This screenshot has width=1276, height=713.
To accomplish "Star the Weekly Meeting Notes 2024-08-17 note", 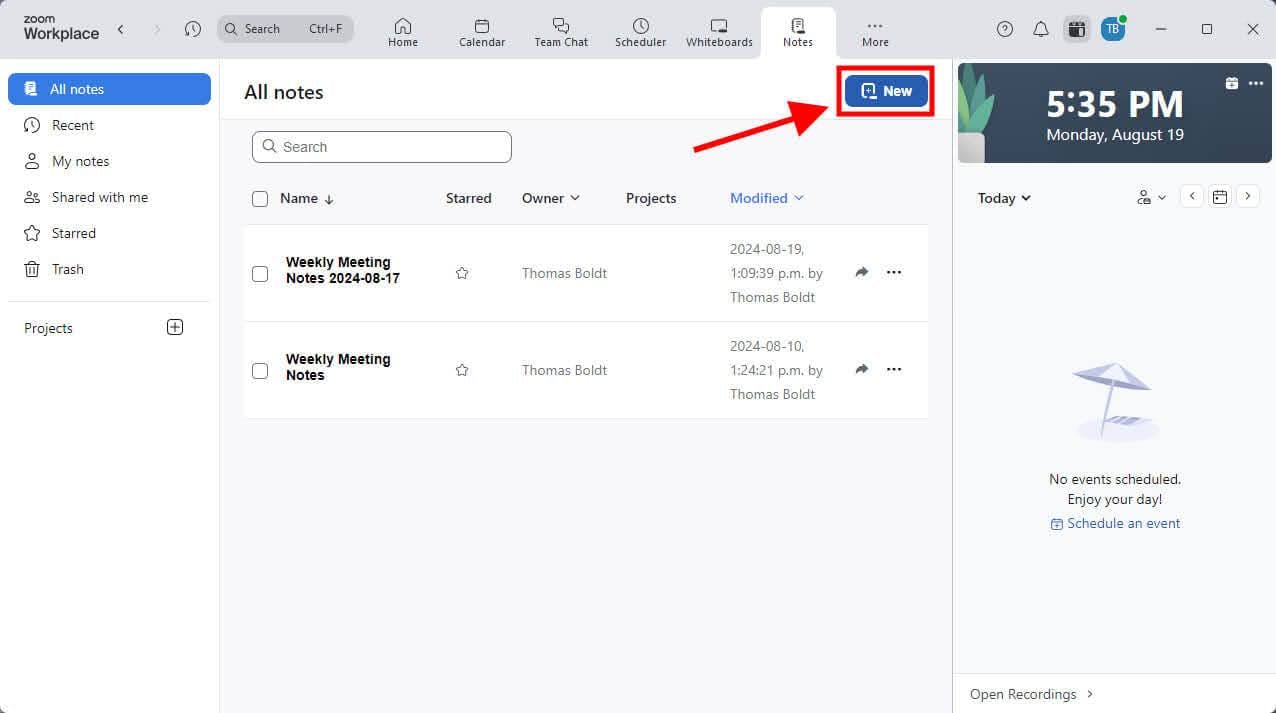I will pos(461,272).
